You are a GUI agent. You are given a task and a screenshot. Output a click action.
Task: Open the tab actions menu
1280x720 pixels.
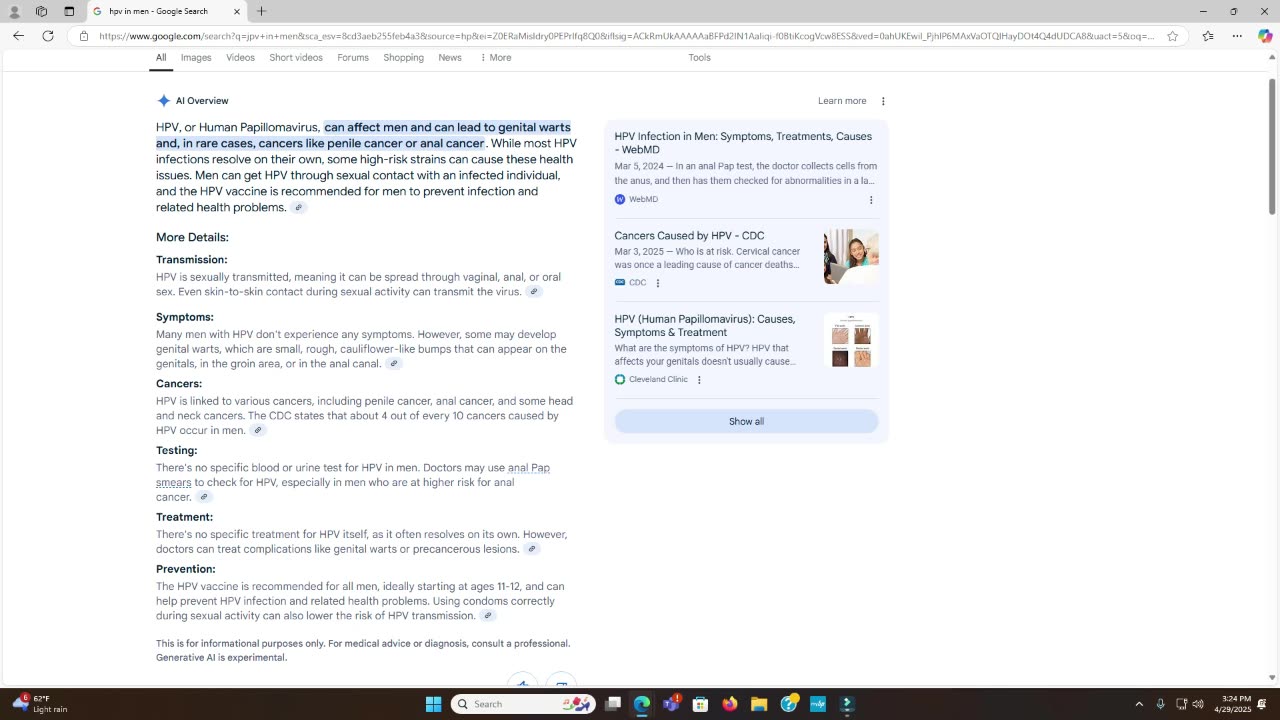click(x=69, y=11)
